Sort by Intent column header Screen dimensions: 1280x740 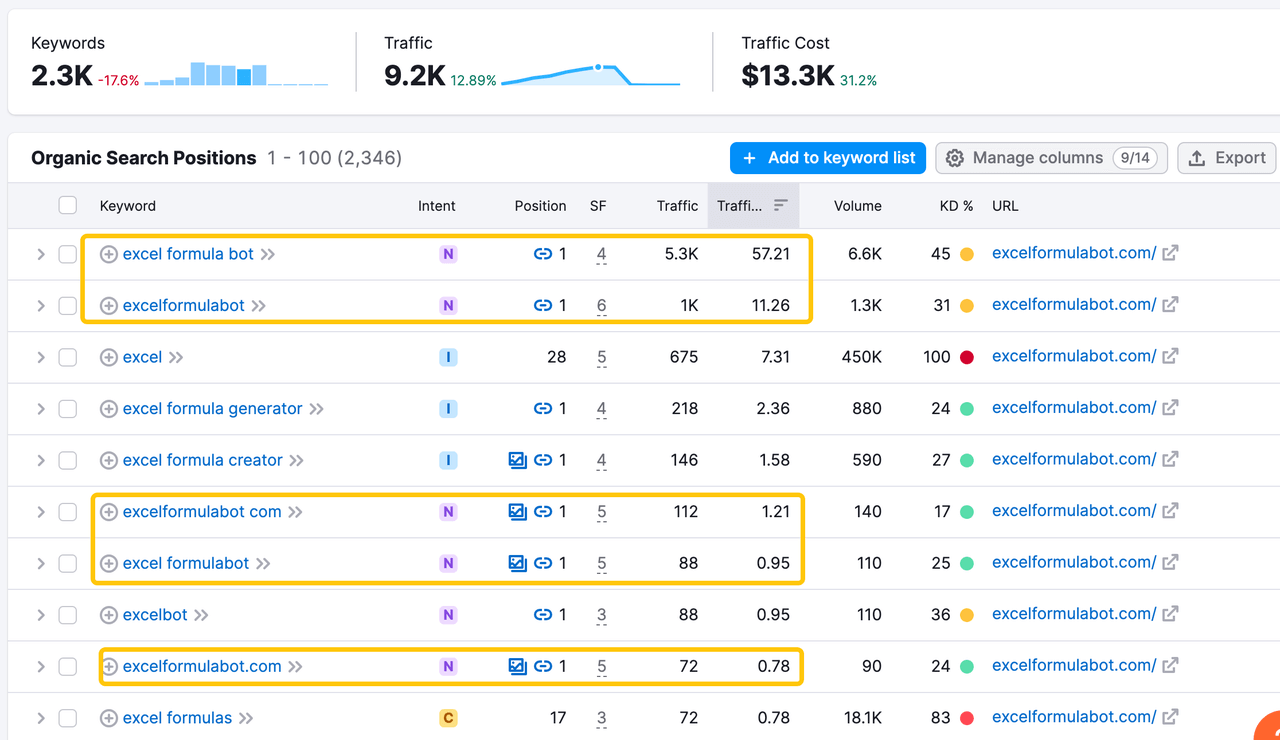437,206
